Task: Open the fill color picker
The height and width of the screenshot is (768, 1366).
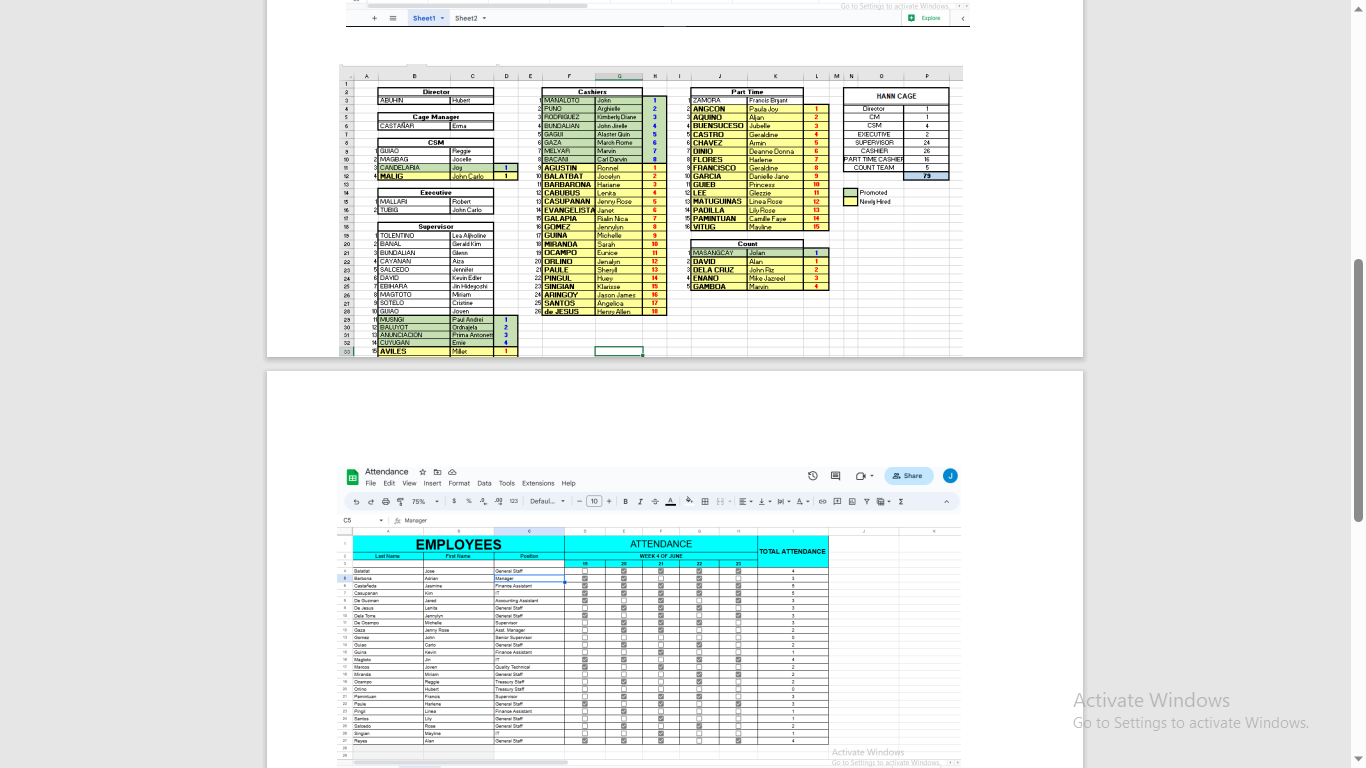Action: point(689,502)
